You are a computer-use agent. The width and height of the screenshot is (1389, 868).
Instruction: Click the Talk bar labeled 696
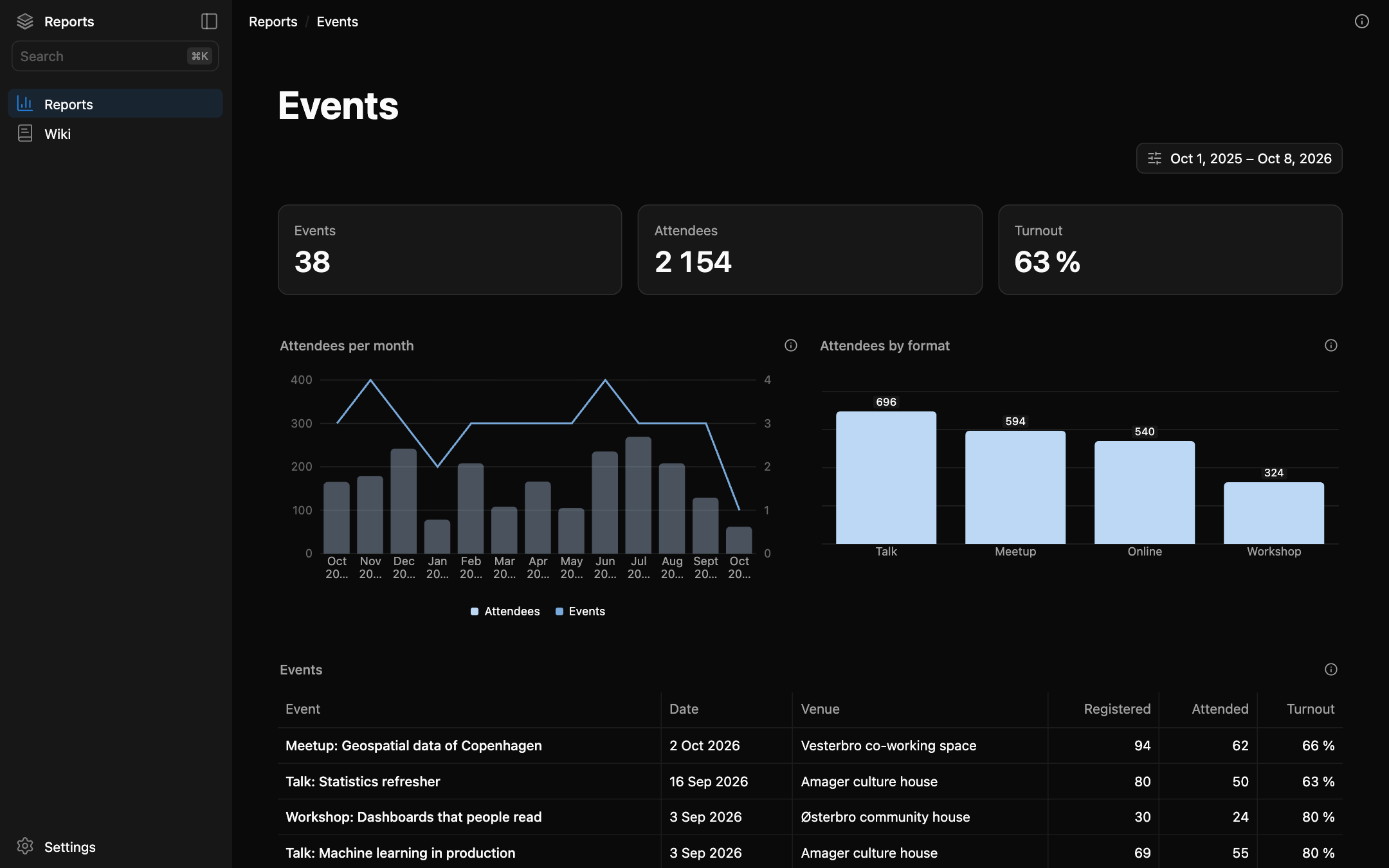tap(886, 477)
